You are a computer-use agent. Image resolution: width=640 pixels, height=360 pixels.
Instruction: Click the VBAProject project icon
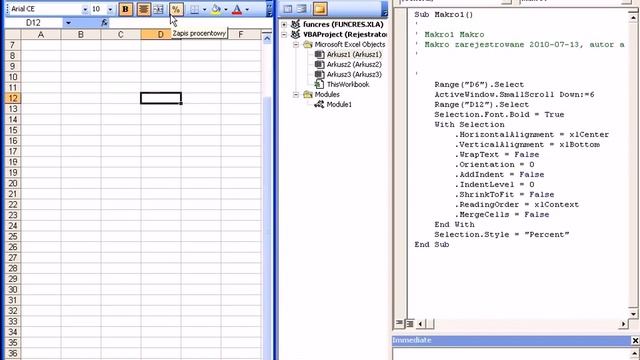point(295,35)
